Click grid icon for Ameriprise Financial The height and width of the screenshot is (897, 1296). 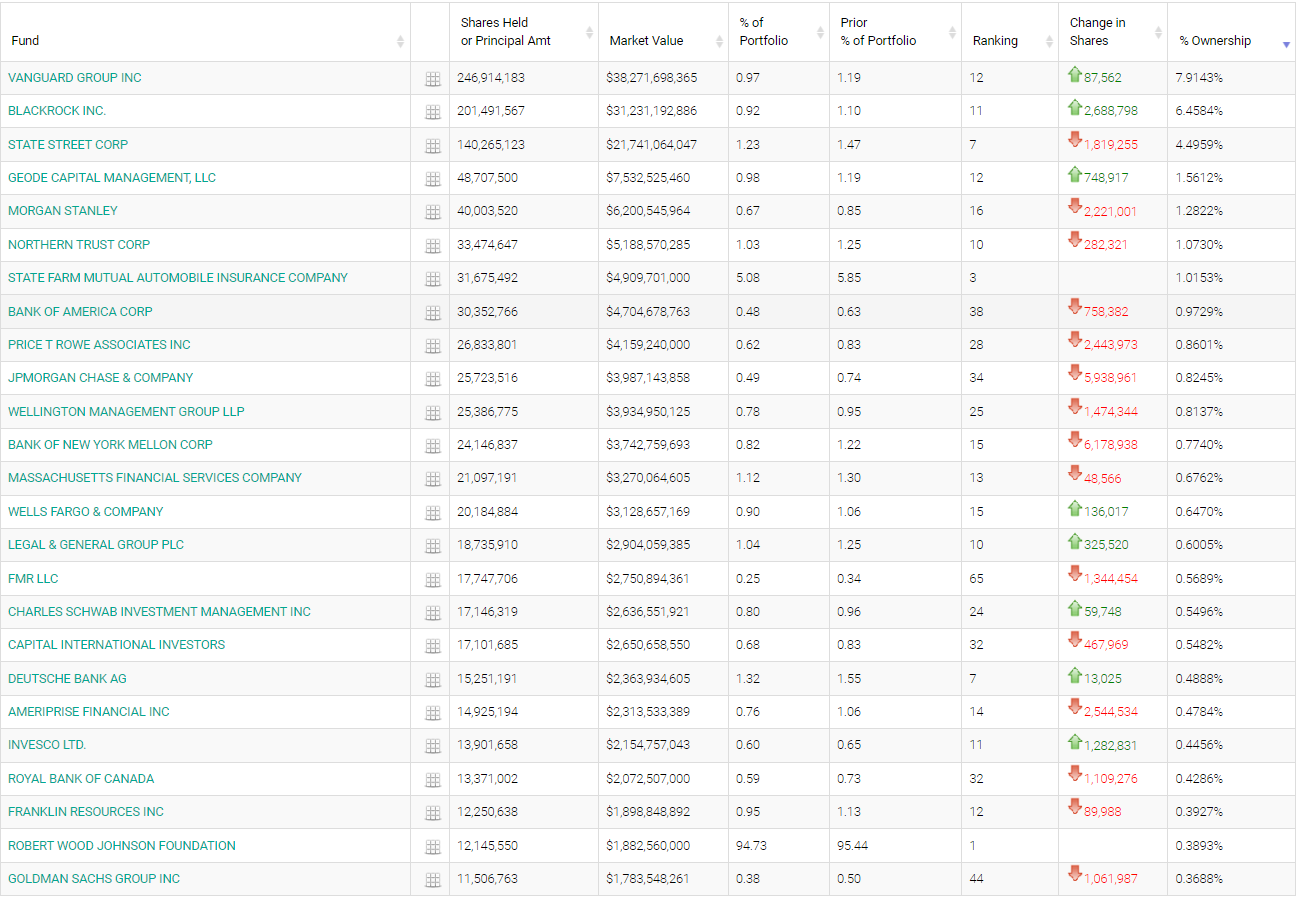tap(433, 713)
